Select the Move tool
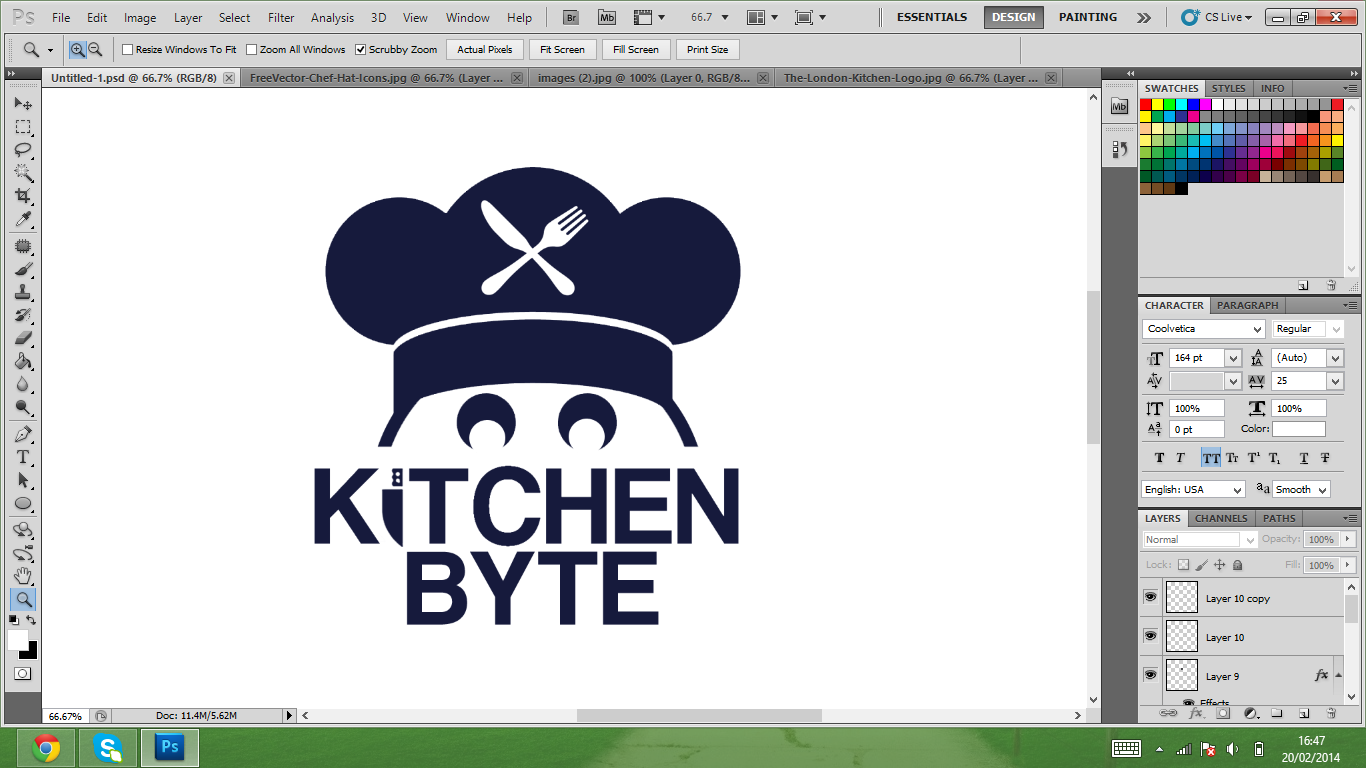Viewport: 1366px width, 768px height. coord(22,104)
